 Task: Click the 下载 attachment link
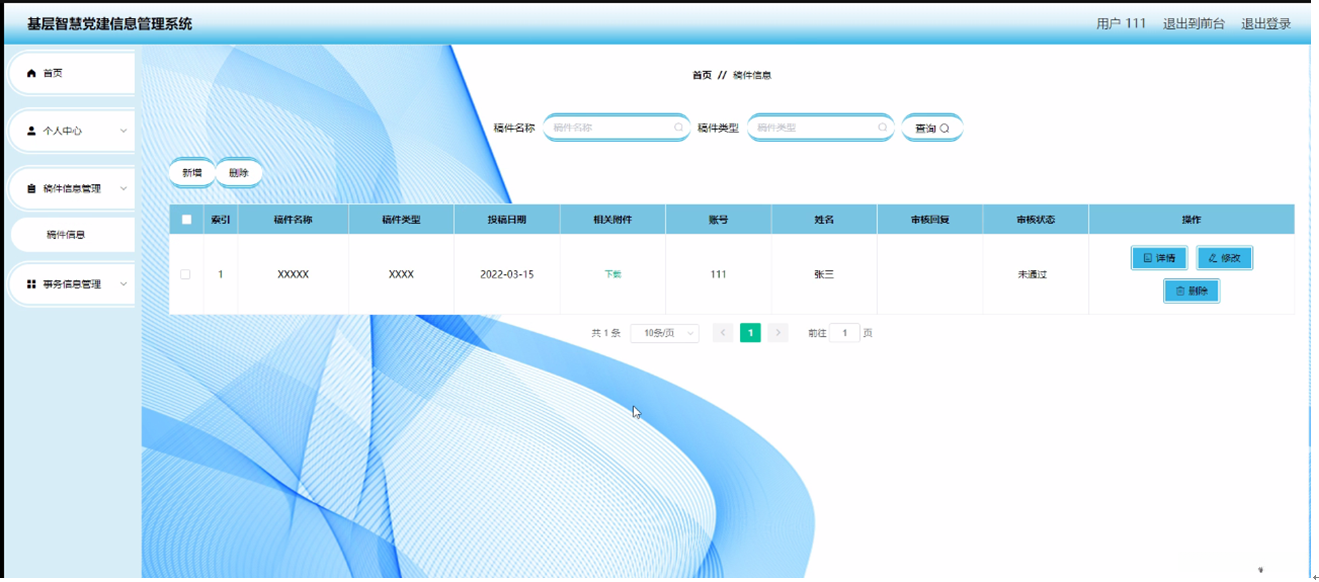(x=613, y=274)
